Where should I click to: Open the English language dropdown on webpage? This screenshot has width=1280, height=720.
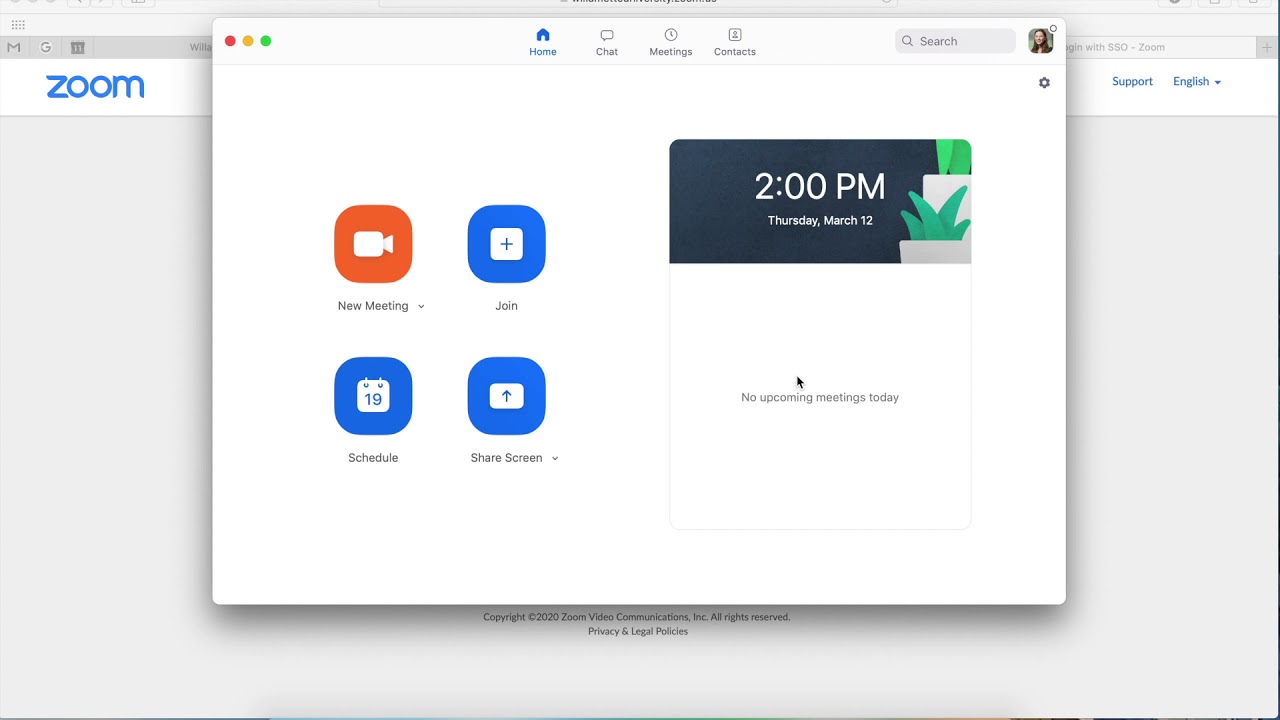[1197, 82]
